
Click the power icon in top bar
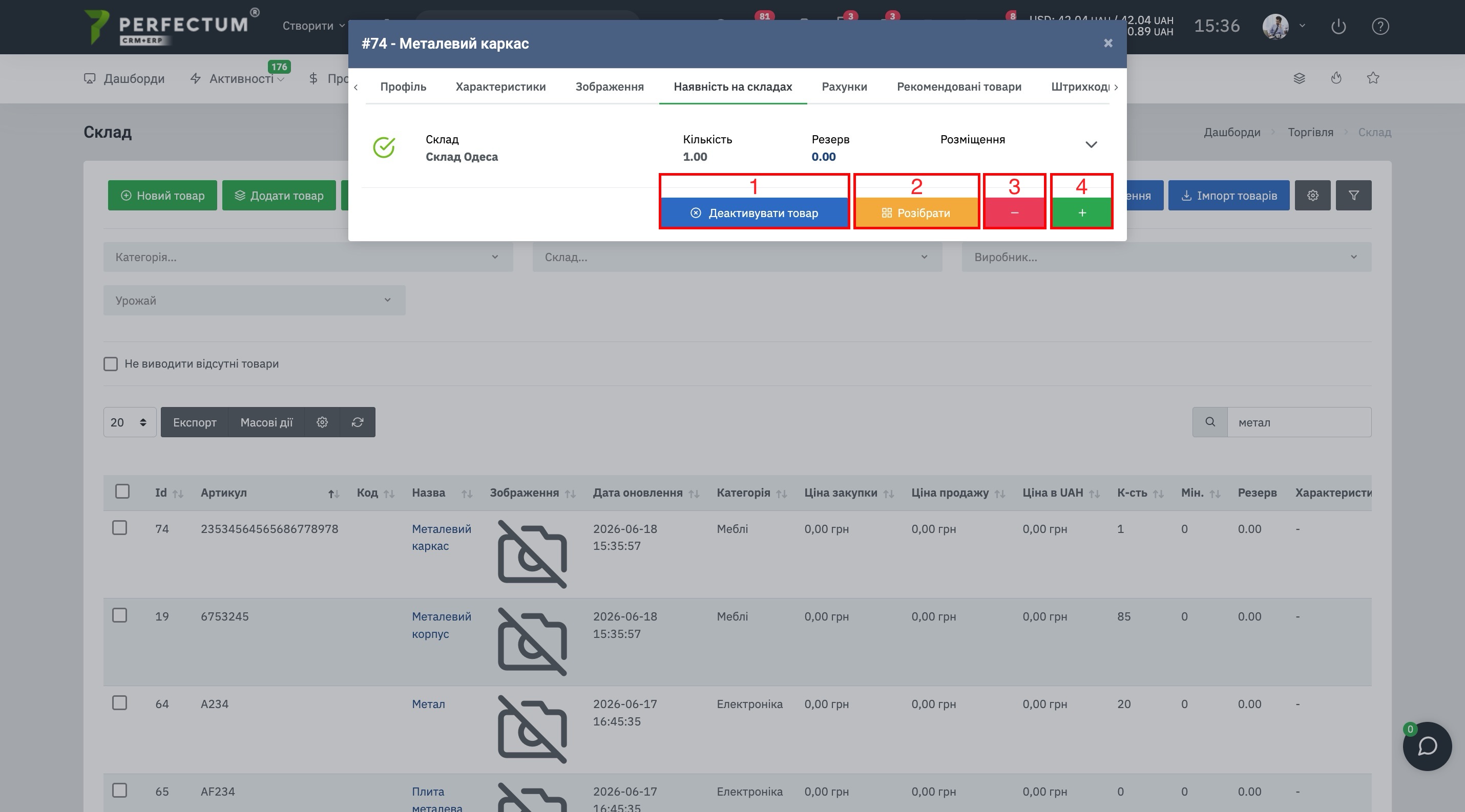[x=1338, y=26]
